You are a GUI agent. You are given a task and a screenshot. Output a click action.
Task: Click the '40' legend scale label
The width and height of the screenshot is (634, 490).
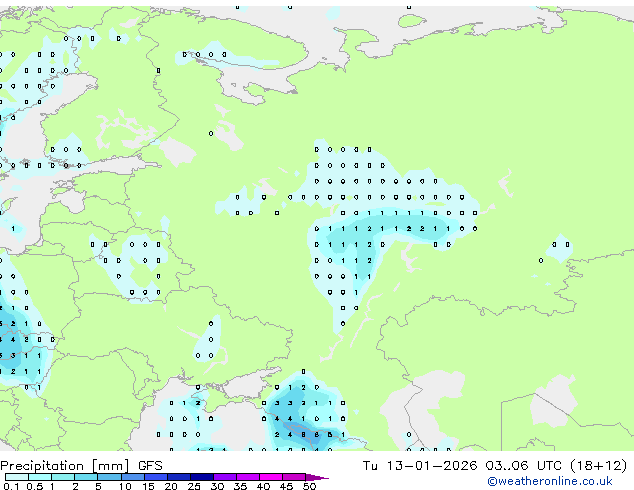[263, 486]
